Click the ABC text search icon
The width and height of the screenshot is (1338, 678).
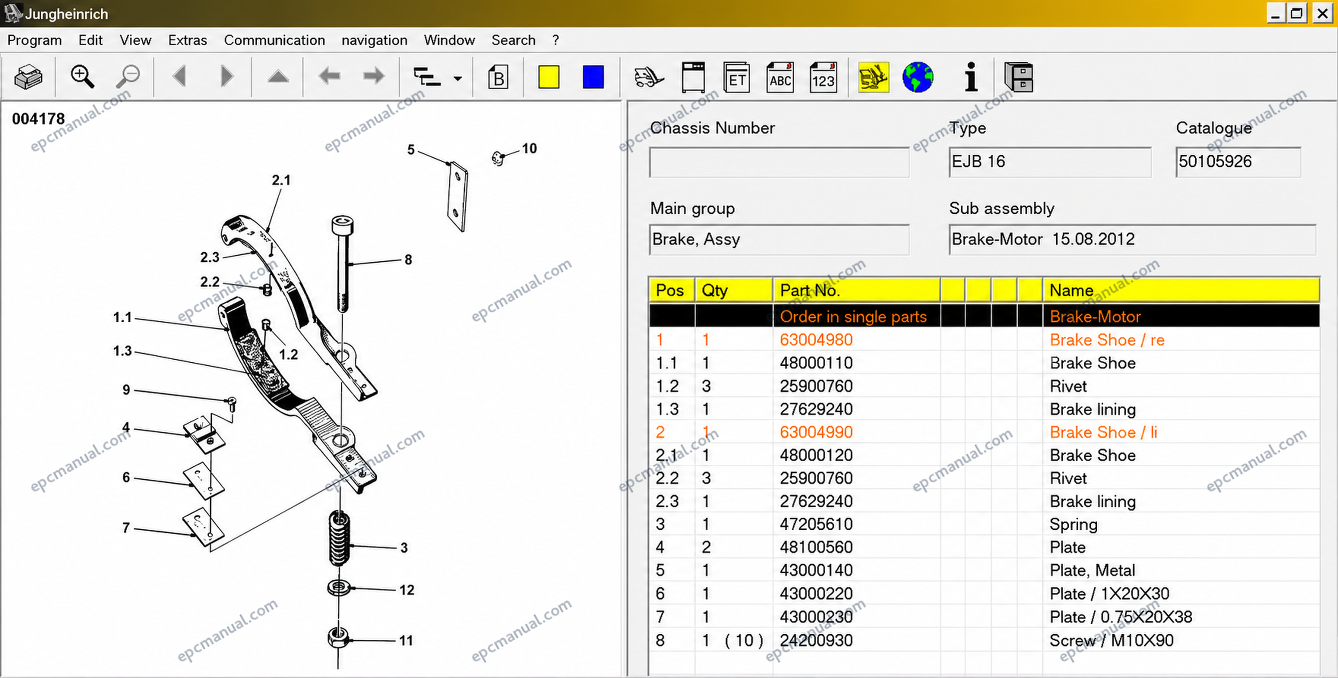coord(780,77)
